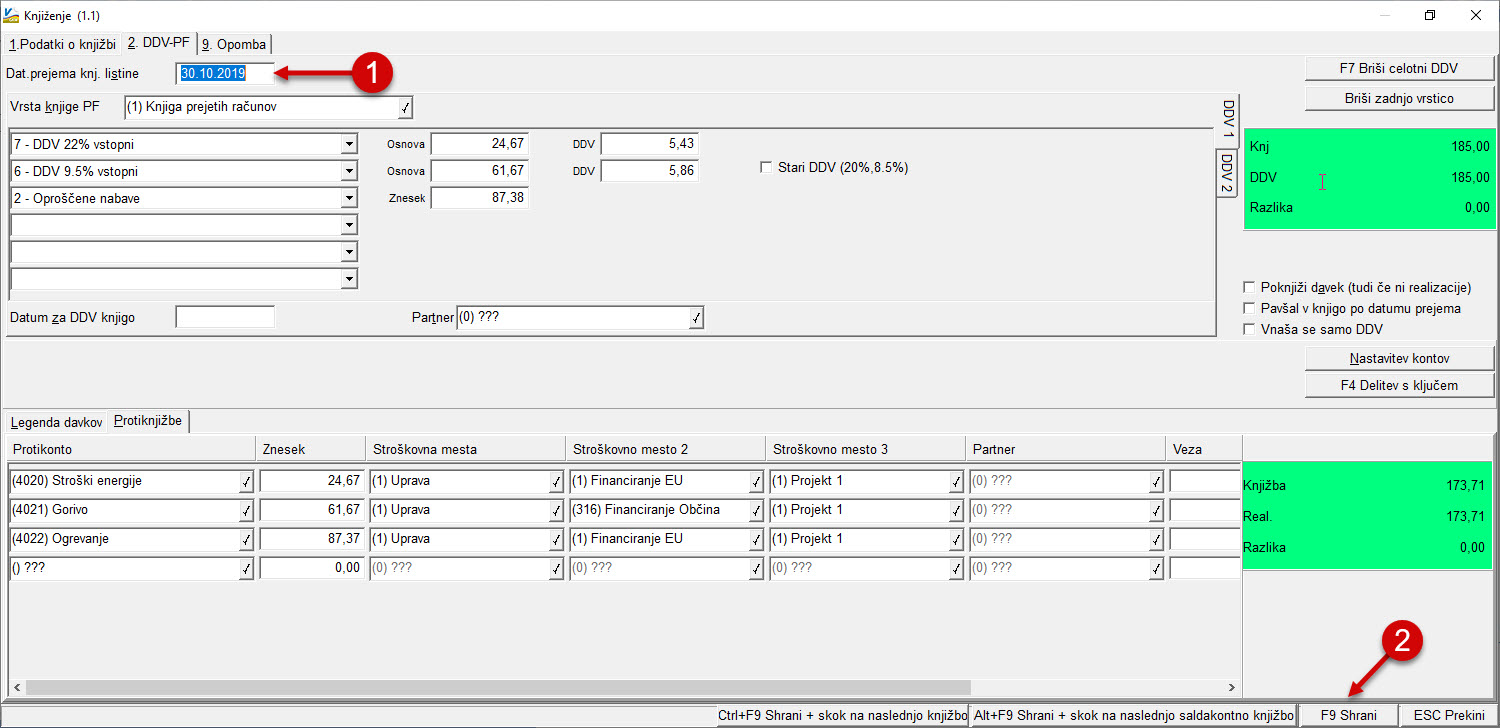Image resolution: width=1500 pixels, height=728 pixels.
Task: Open Partner lookup in Ogrevanje row
Action: 1156,540
